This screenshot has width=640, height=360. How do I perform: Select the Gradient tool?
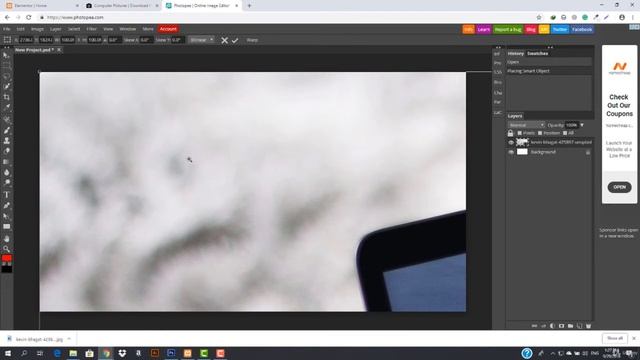click(6, 162)
